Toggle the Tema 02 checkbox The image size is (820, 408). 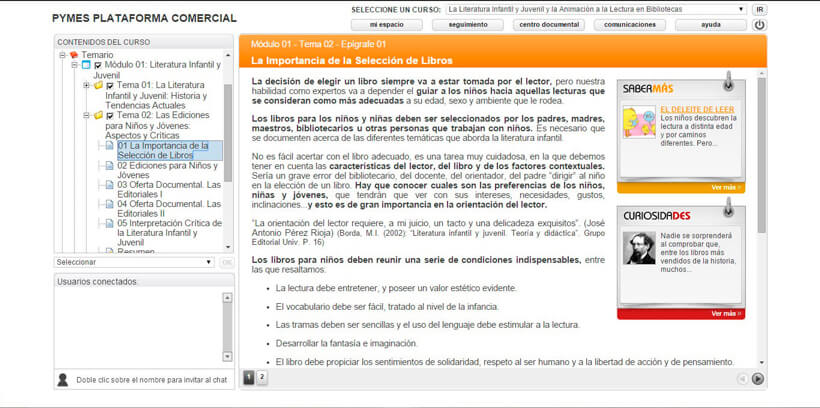(x=110, y=116)
